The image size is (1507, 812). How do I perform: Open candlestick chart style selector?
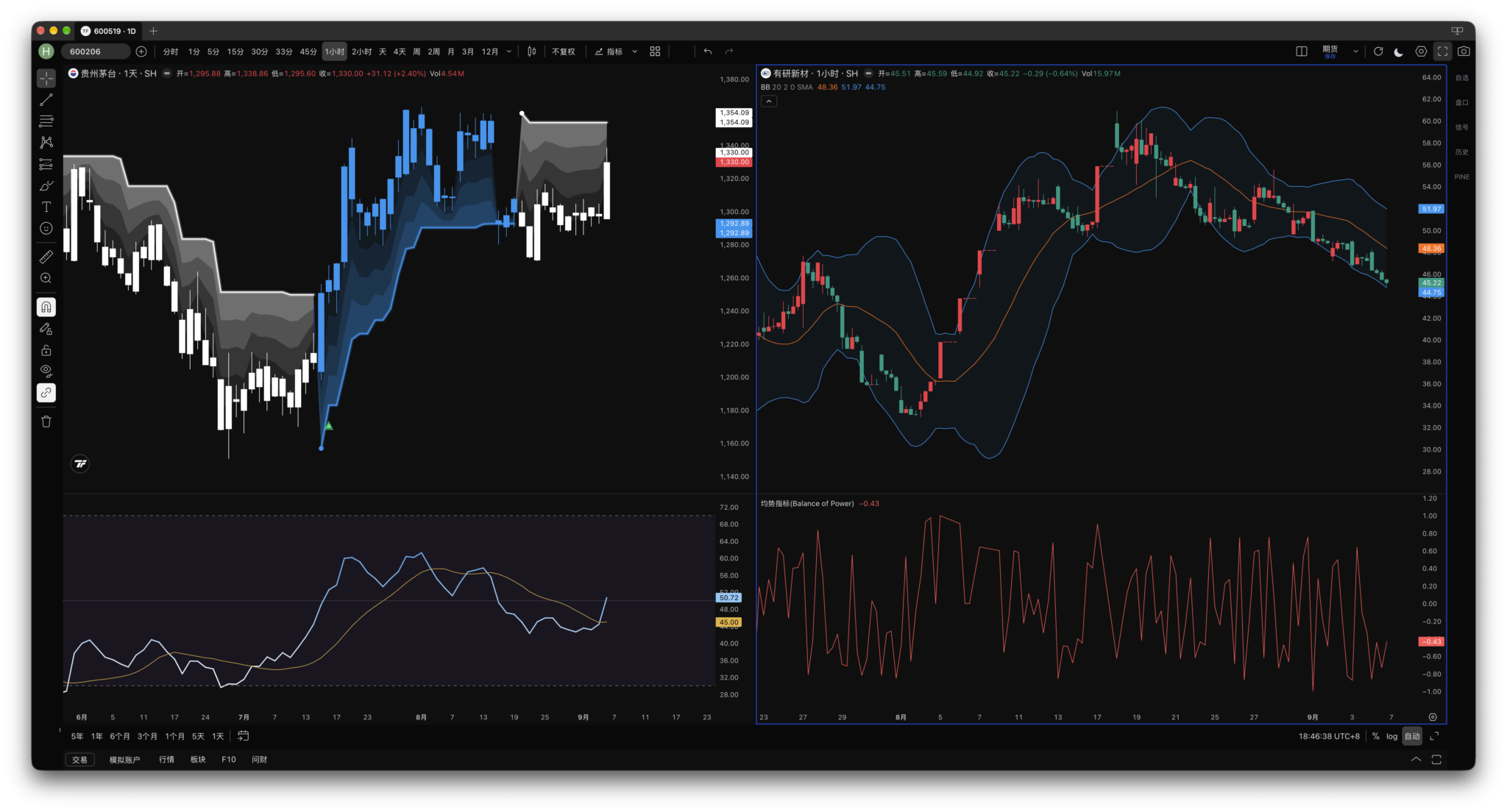(x=532, y=51)
